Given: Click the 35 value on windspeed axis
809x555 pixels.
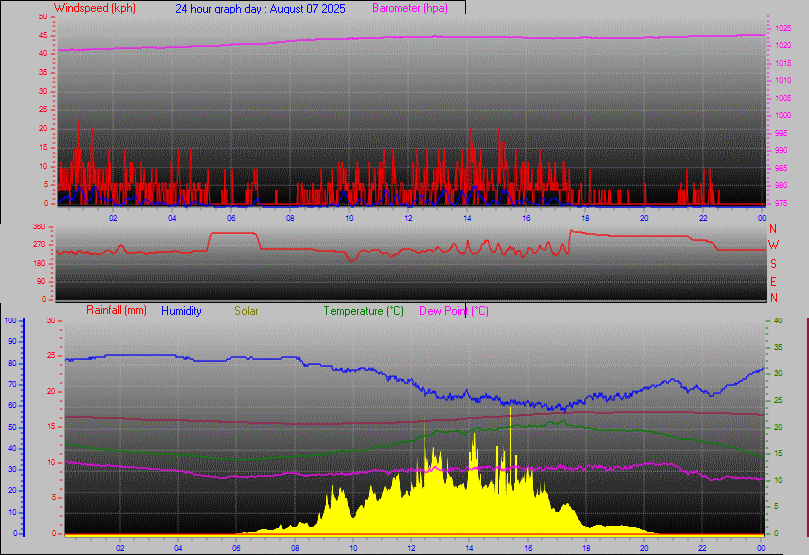Looking at the screenshot, I should 43,73.
